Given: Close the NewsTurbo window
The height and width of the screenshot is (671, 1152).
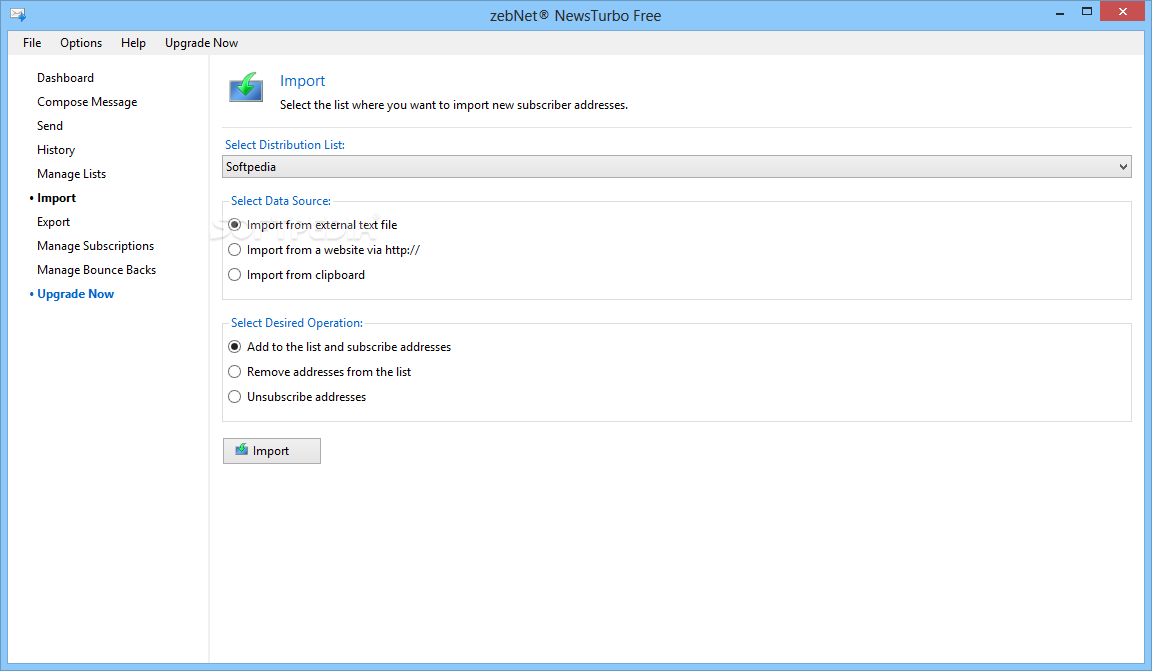Looking at the screenshot, I should 1123,11.
